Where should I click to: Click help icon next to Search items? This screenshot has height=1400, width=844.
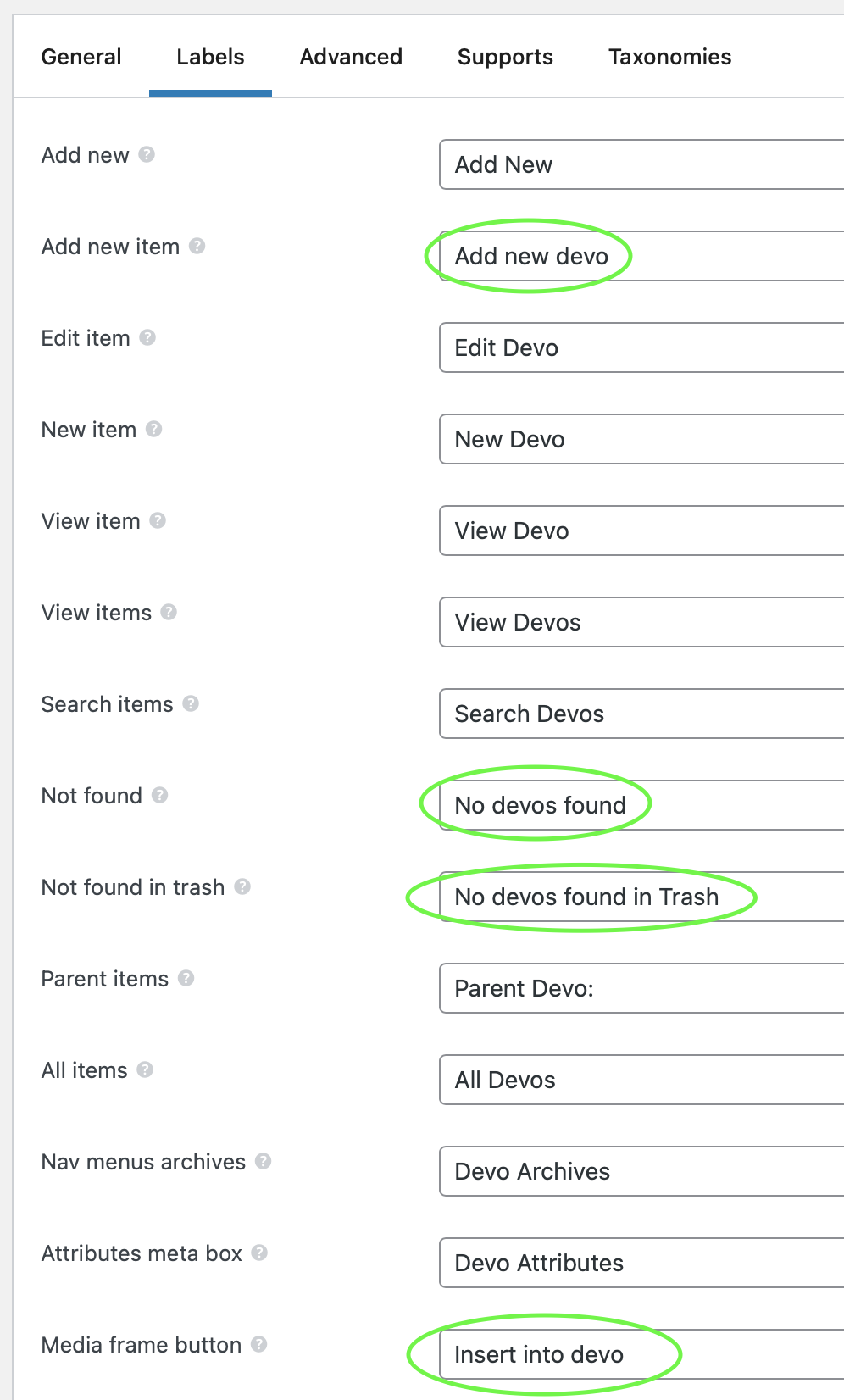click(191, 703)
